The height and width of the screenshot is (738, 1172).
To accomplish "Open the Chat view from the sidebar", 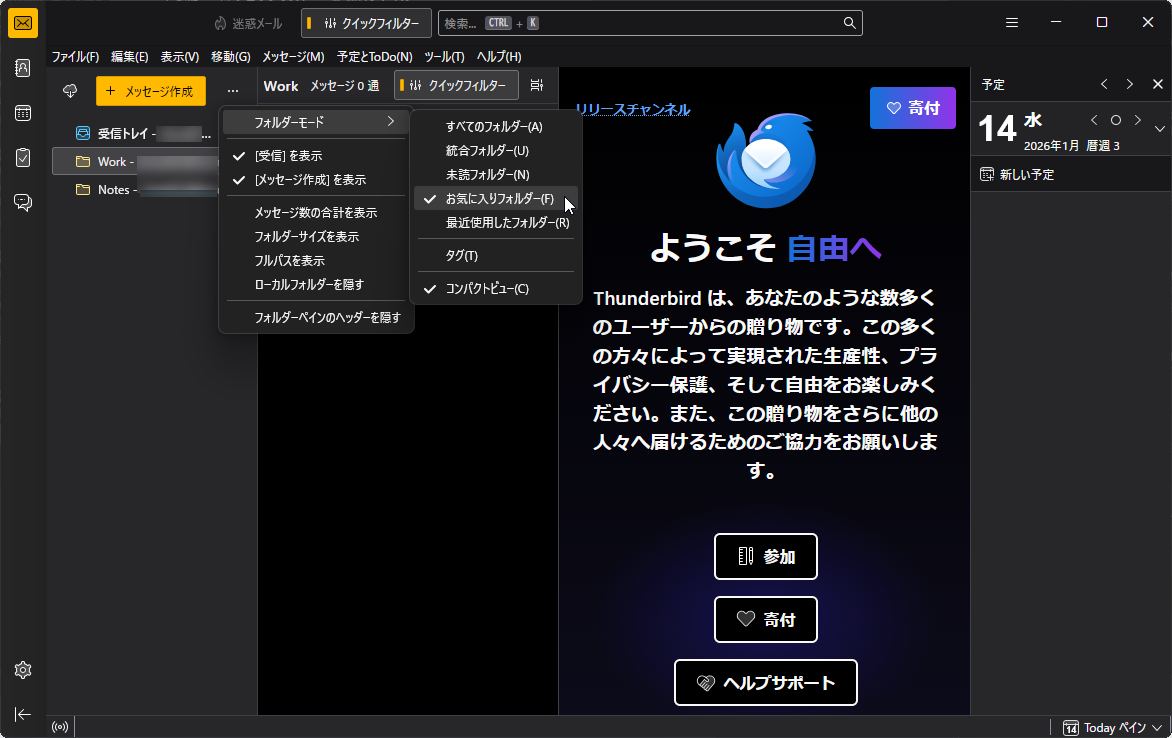I will pos(22,202).
